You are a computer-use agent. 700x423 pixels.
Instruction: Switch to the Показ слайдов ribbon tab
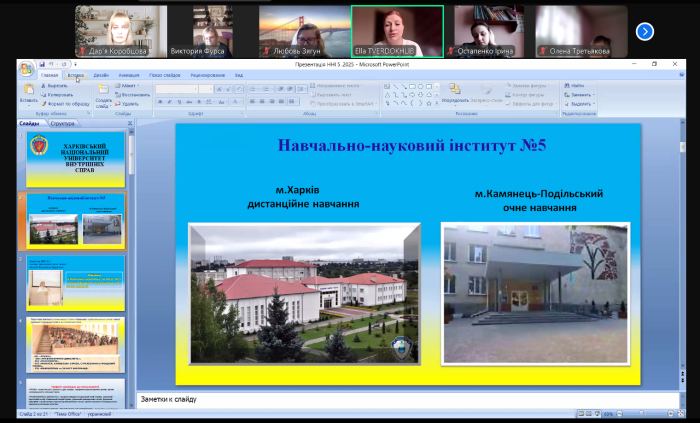pos(165,75)
